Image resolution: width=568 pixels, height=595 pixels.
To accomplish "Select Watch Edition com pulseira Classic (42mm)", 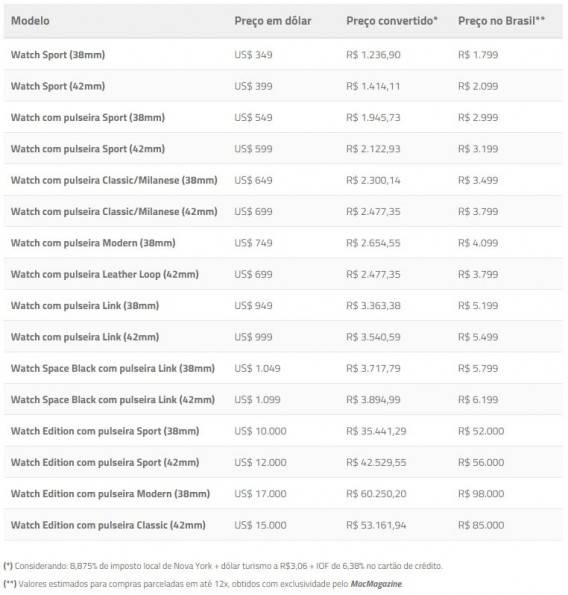I will [x=108, y=525].
